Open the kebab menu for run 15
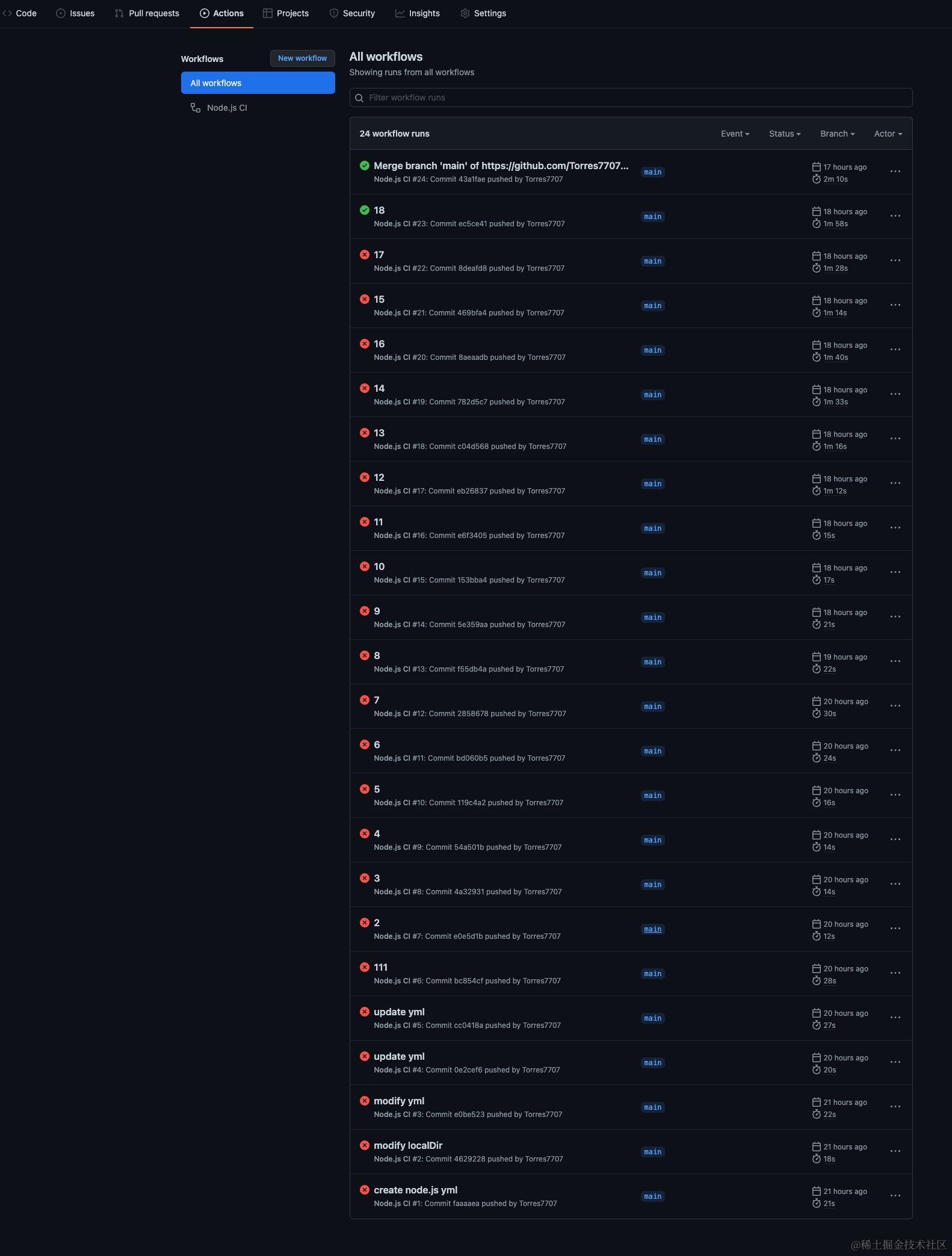Image resolution: width=952 pixels, height=1256 pixels. (895, 305)
